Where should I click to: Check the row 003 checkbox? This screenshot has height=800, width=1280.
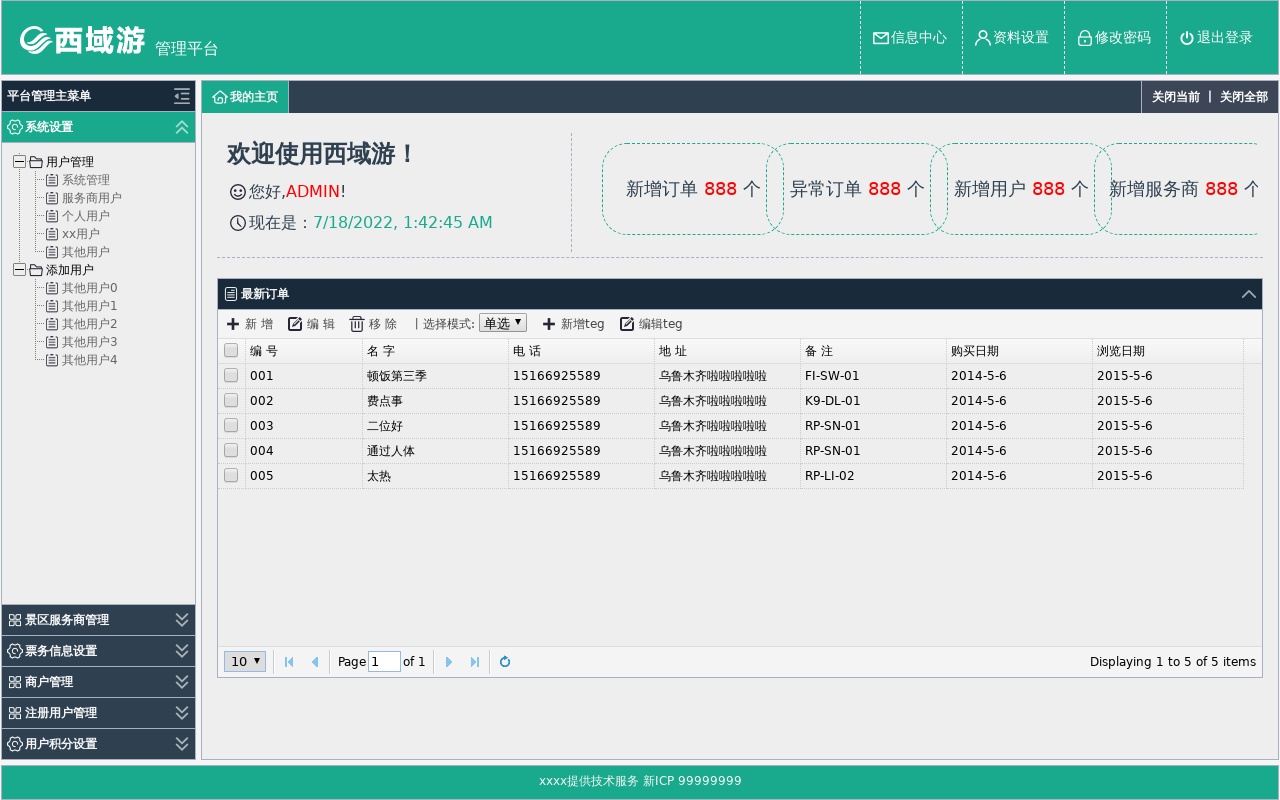pos(231,425)
